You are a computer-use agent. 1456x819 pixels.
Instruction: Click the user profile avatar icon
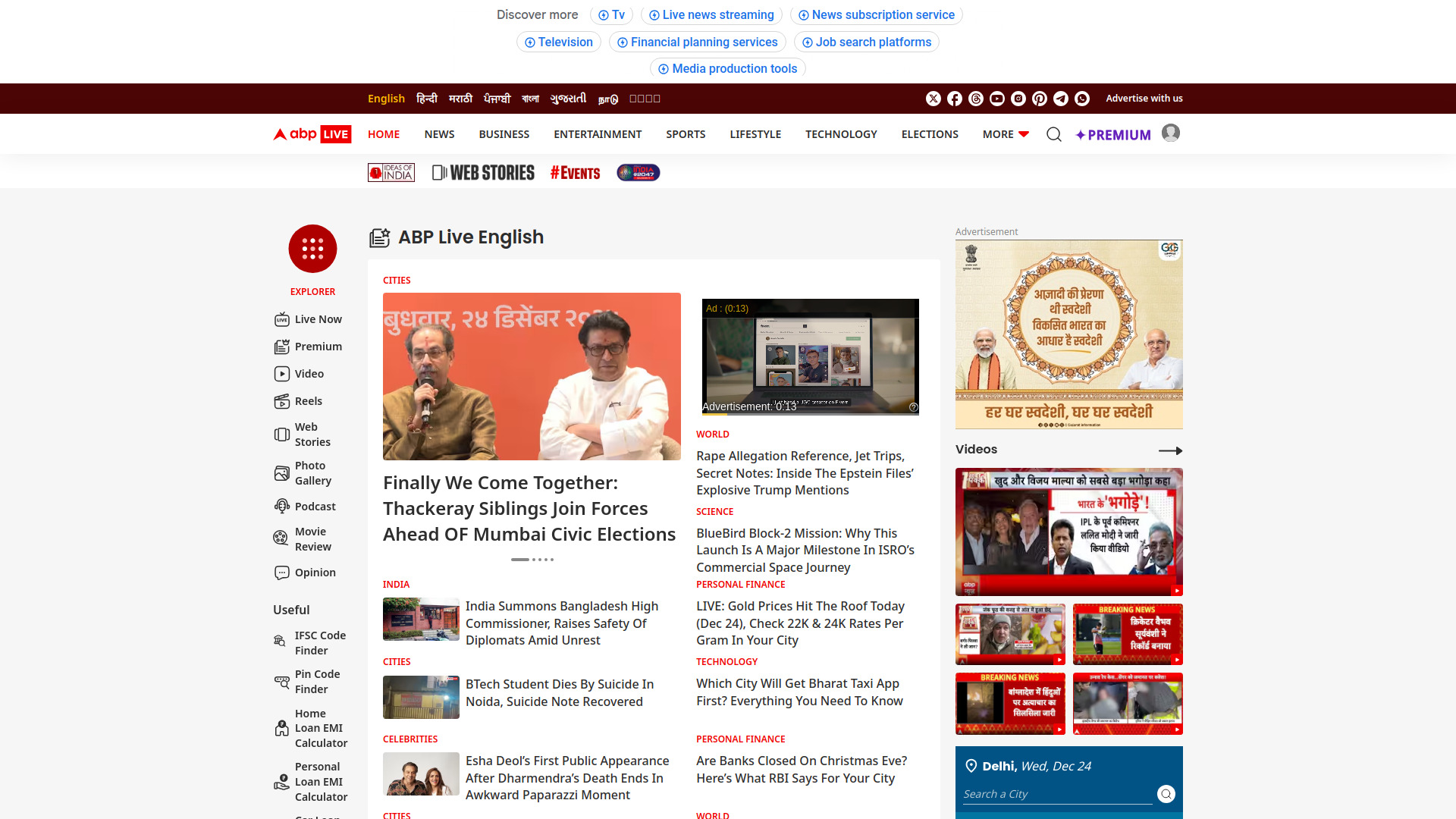point(1171,133)
